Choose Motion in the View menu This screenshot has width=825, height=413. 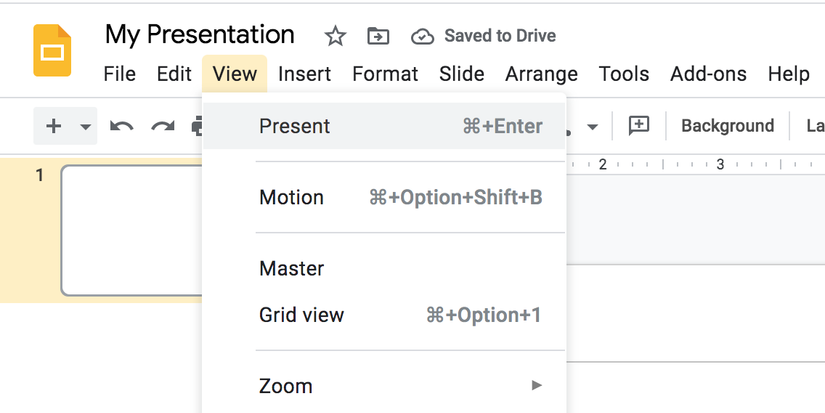tap(291, 197)
